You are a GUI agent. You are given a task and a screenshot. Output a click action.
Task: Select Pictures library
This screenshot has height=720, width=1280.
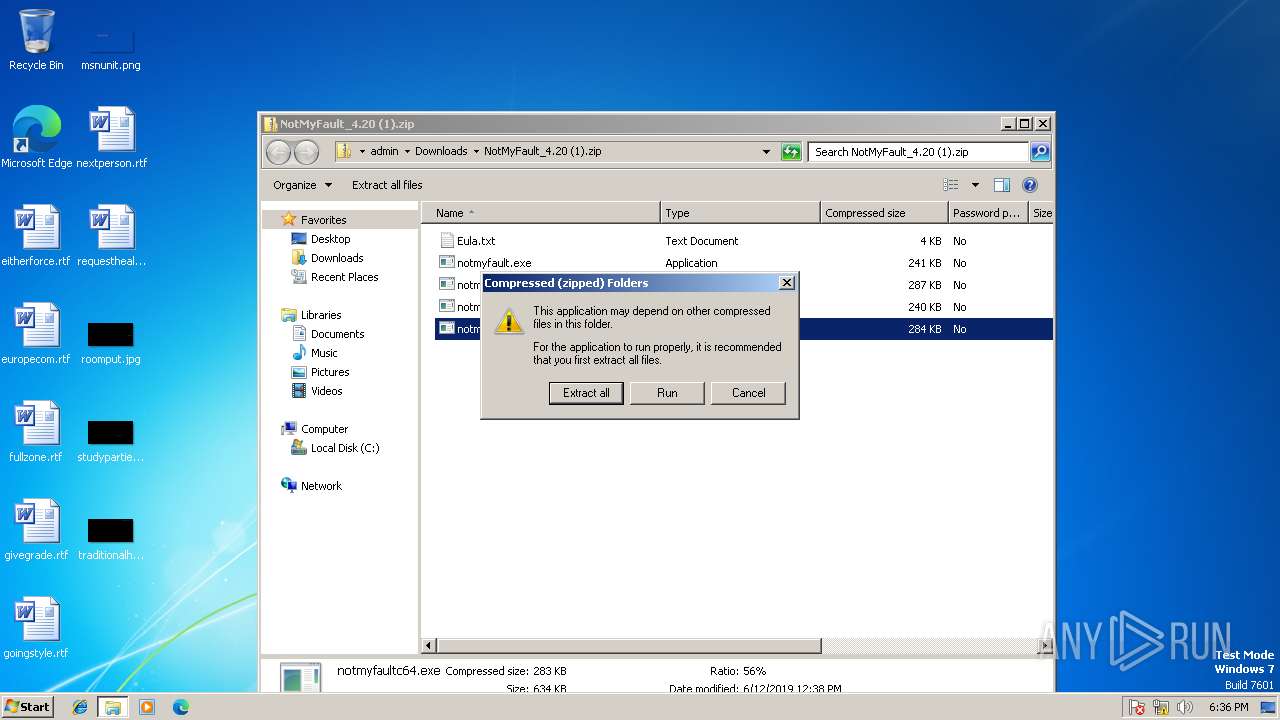[330, 372]
